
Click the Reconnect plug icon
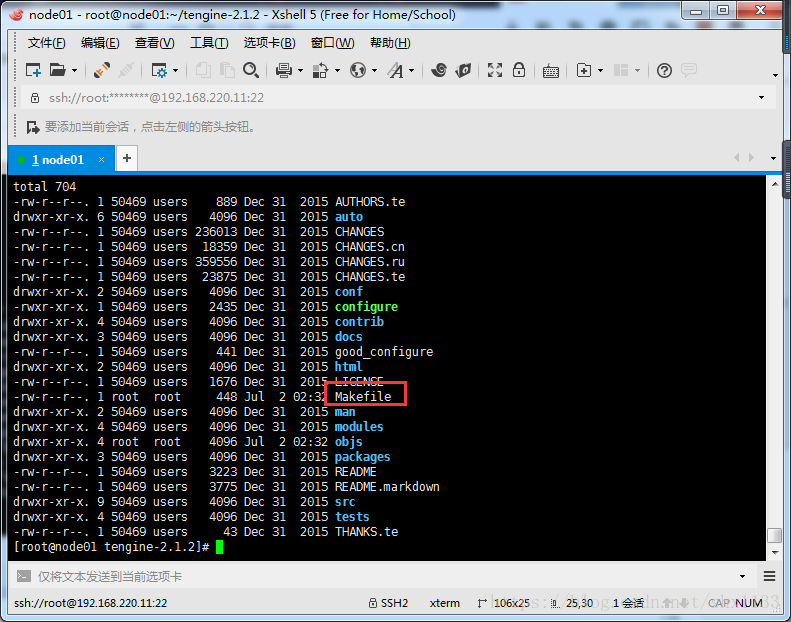[x=102, y=71]
